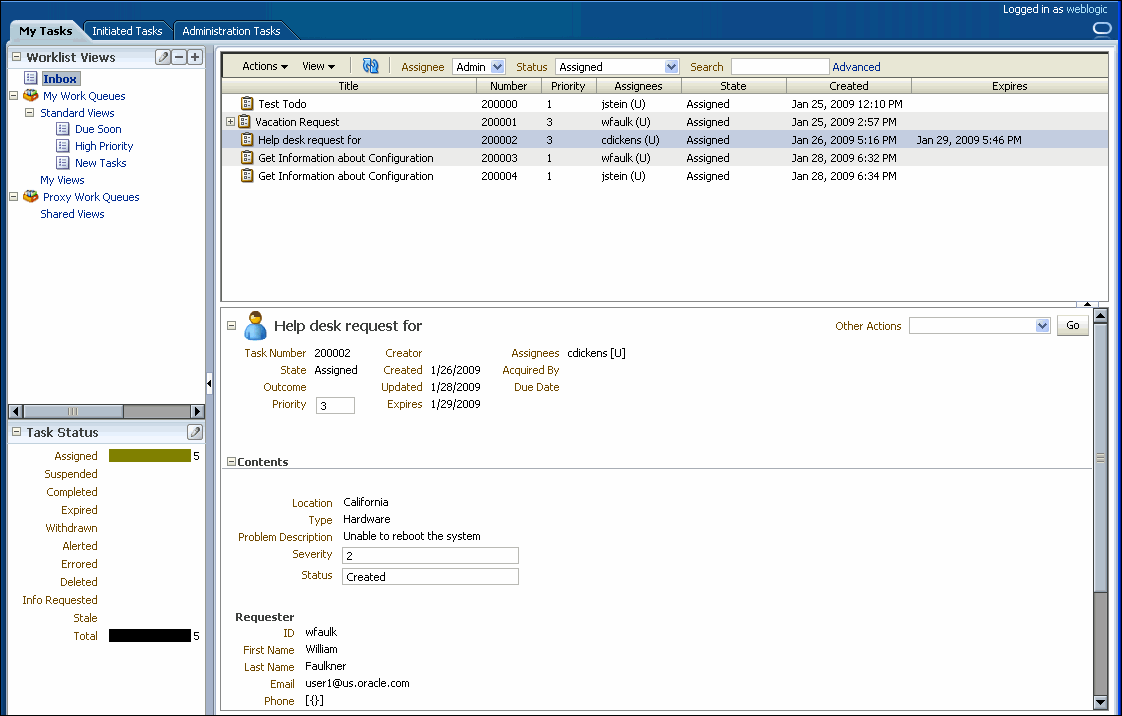Click the pencil icon to edit Worklist Views
The image size is (1122, 716).
point(161,57)
